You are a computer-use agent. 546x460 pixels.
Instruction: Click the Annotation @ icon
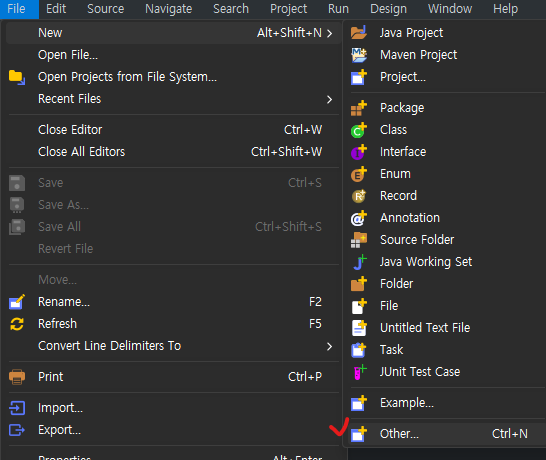359,218
